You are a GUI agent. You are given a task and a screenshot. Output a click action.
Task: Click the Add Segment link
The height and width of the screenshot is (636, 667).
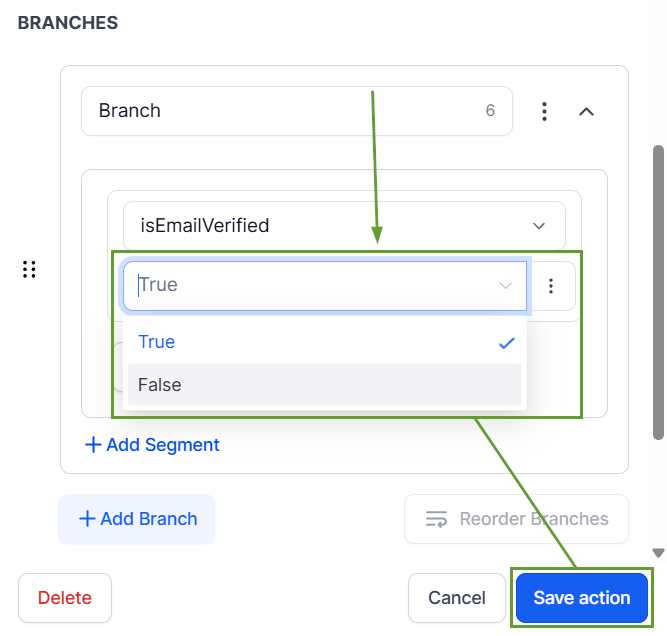pyautogui.click(x=152, y=445)
